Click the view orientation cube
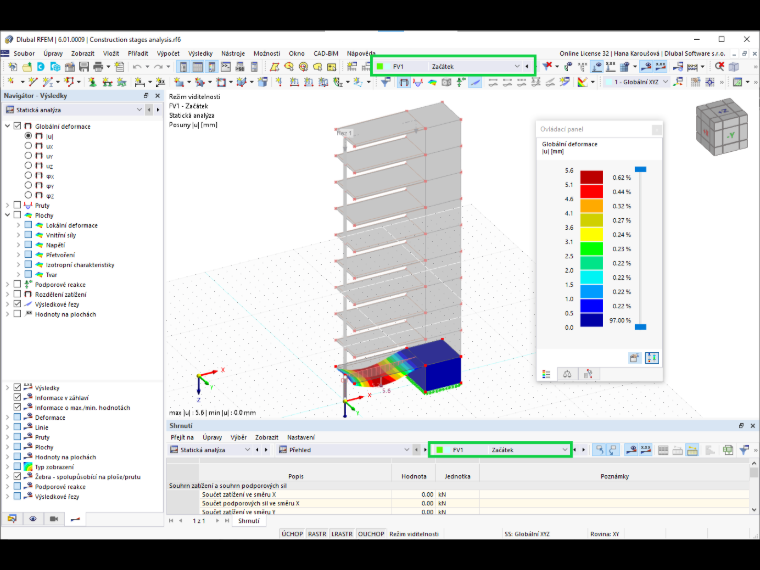Image resolution: width=760 pixels, height=570 pixels. point(721,127)
